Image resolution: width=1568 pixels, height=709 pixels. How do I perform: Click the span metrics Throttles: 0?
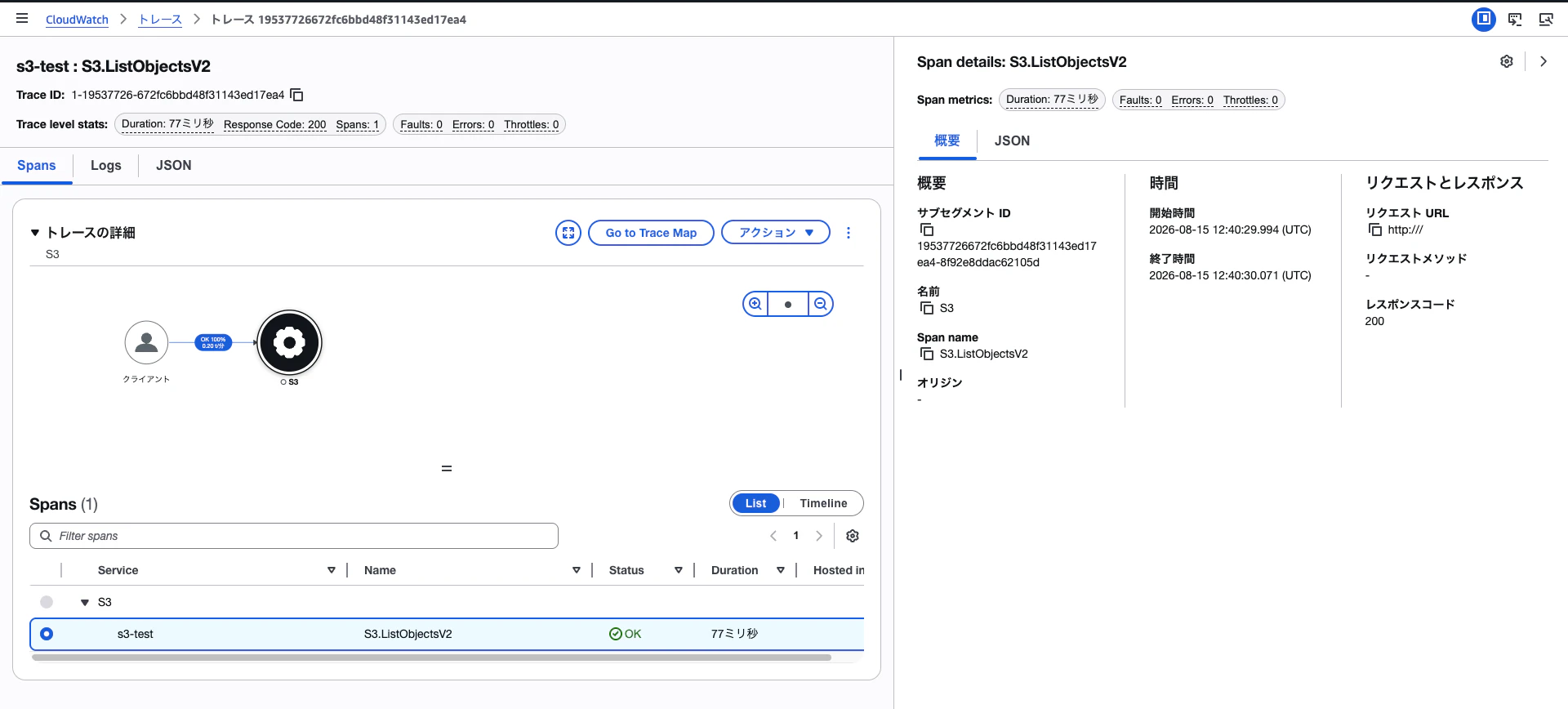pyautogui.click(x=1250, y=100)
